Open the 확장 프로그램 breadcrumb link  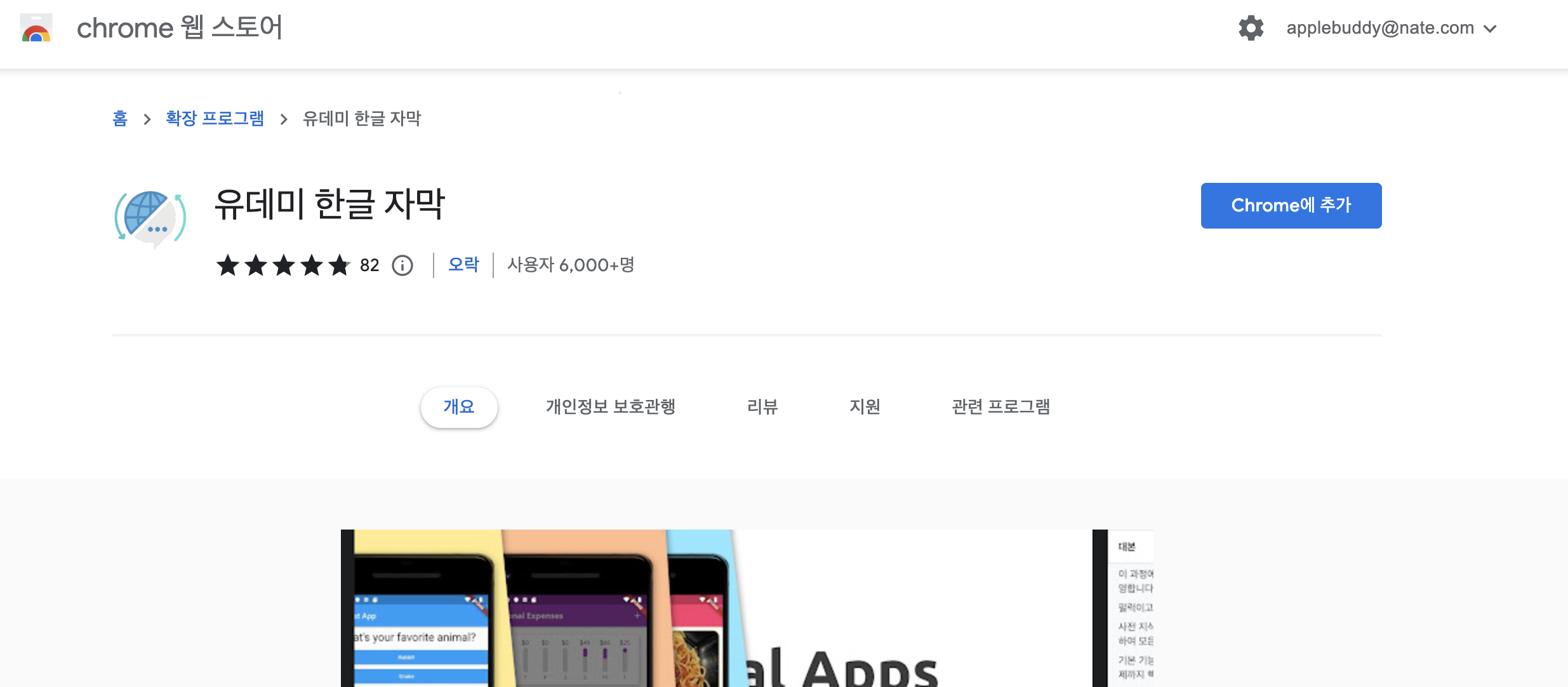215,119
